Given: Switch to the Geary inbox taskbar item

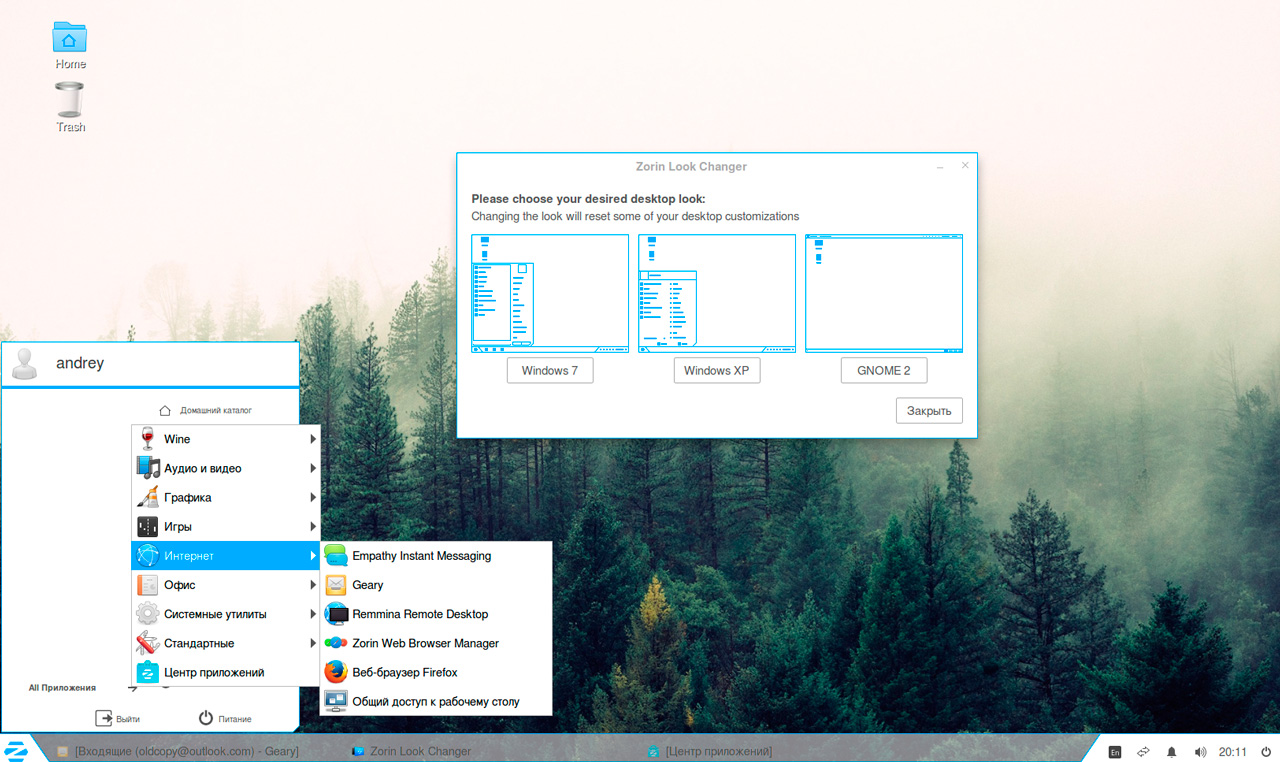Looking at the screenshot, I should click(177, 751).
